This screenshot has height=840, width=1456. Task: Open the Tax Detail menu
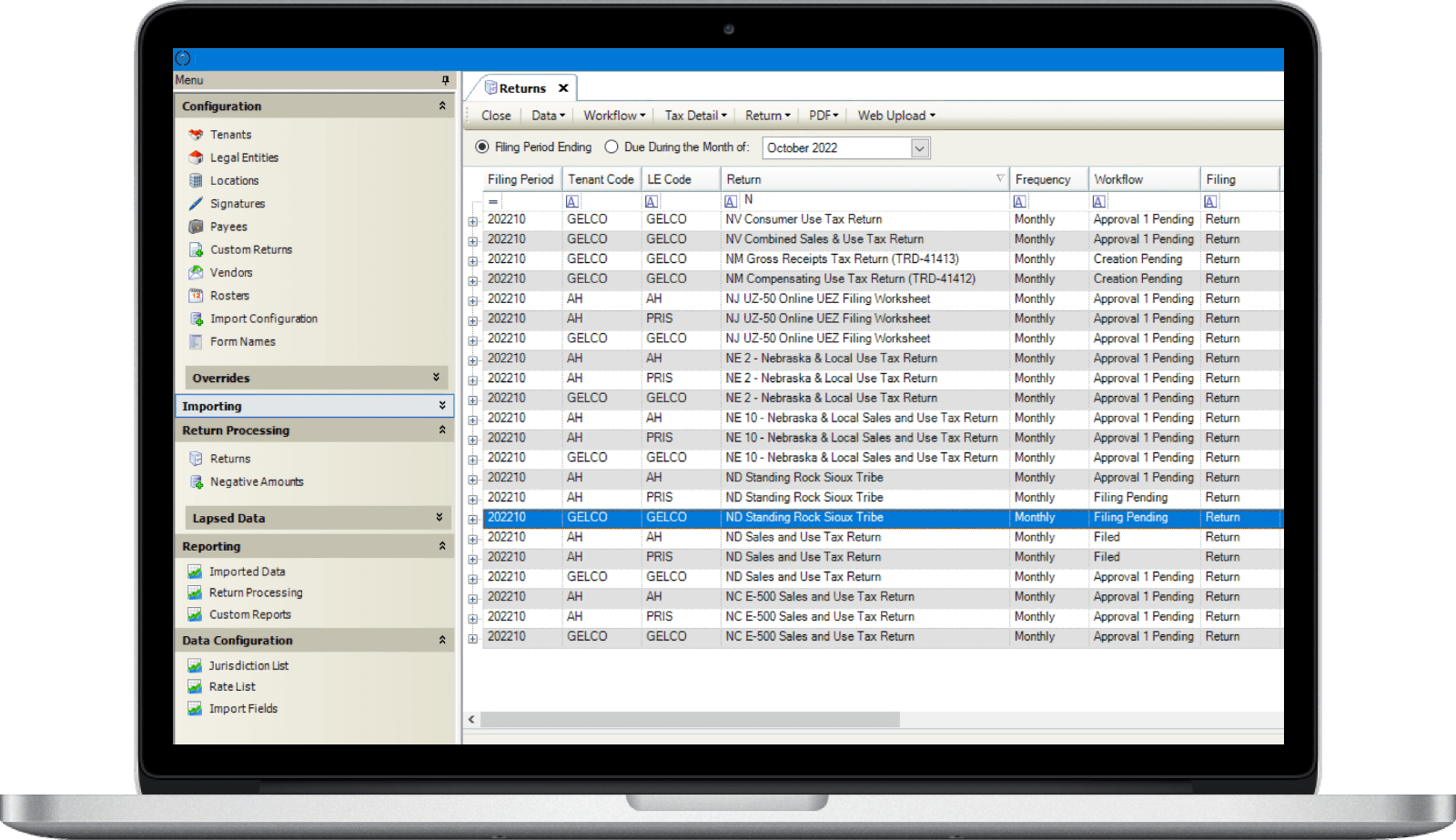(x=695, y=116)
